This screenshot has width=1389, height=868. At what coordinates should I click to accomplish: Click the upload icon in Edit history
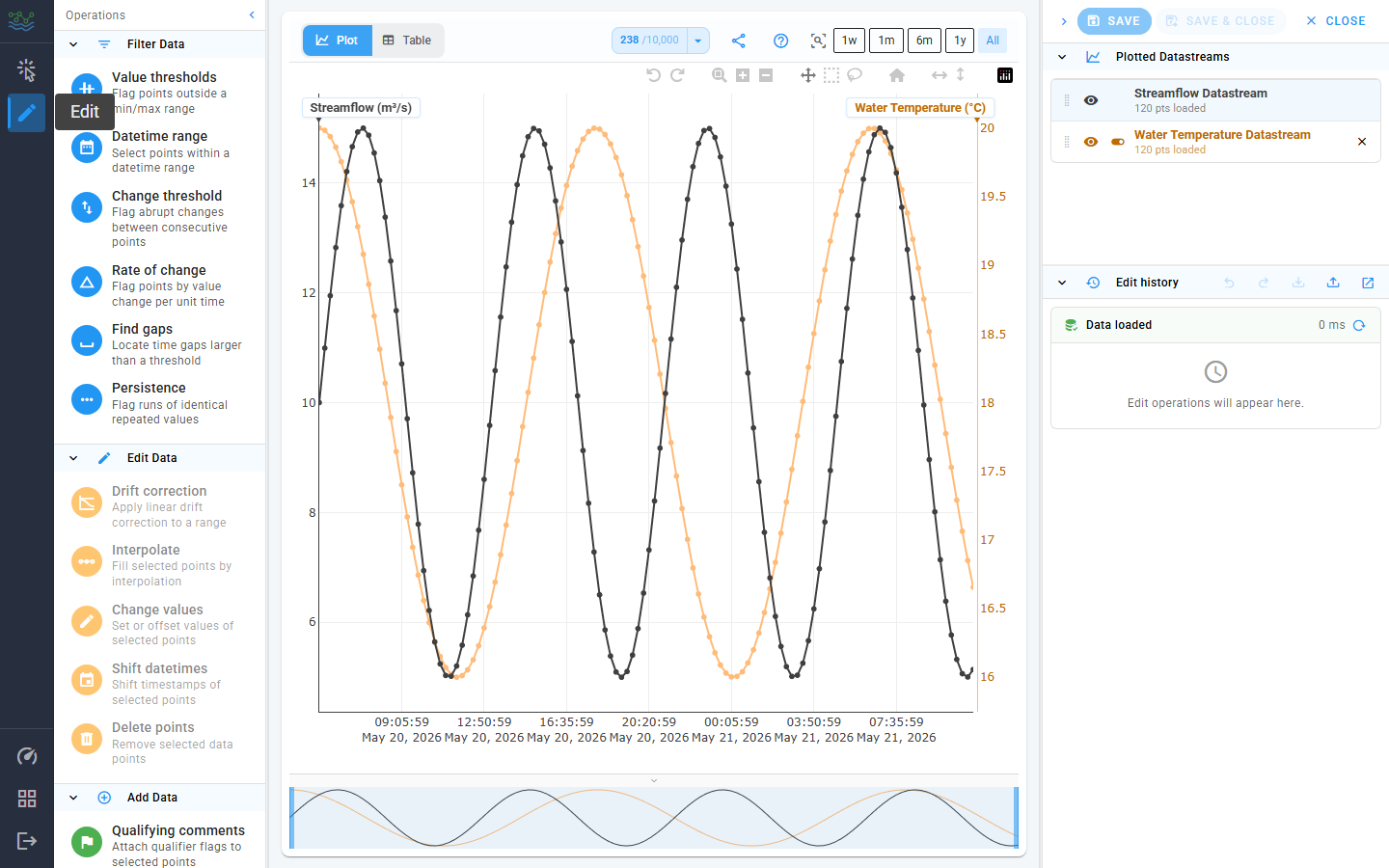pos(1333,283)
